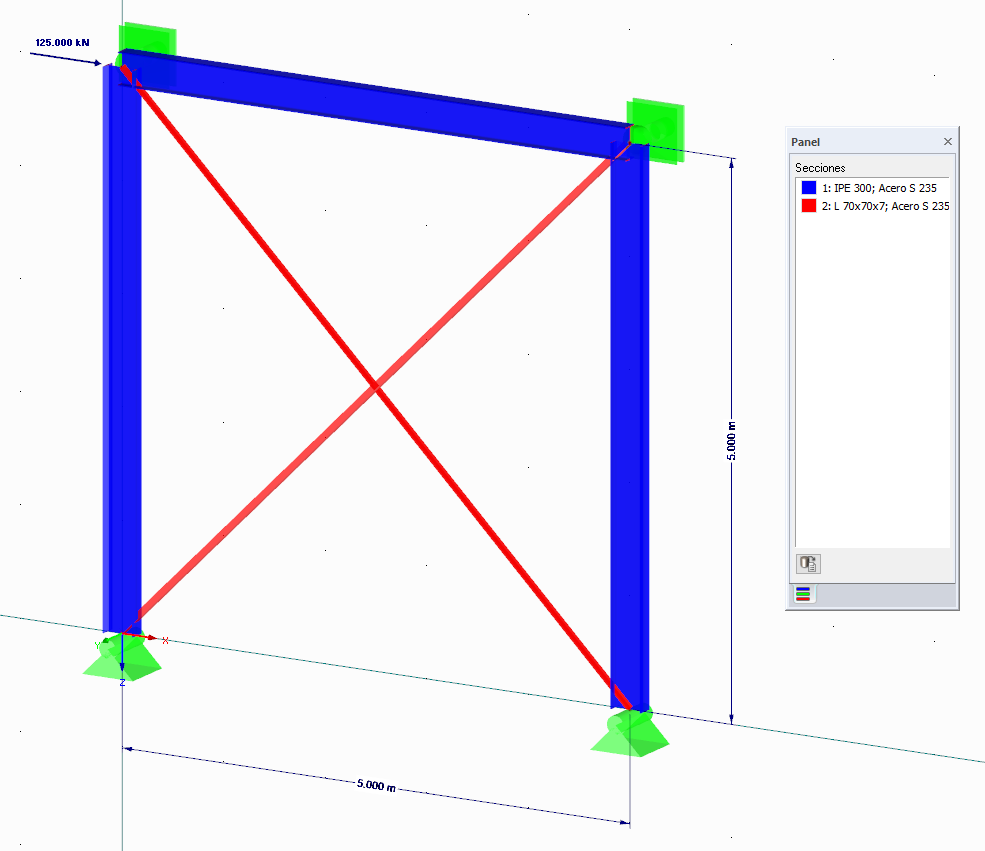The width and height of the screenshot is (985, 851).
Task: Select the green support at left column base
Action: tap(122, 656)
